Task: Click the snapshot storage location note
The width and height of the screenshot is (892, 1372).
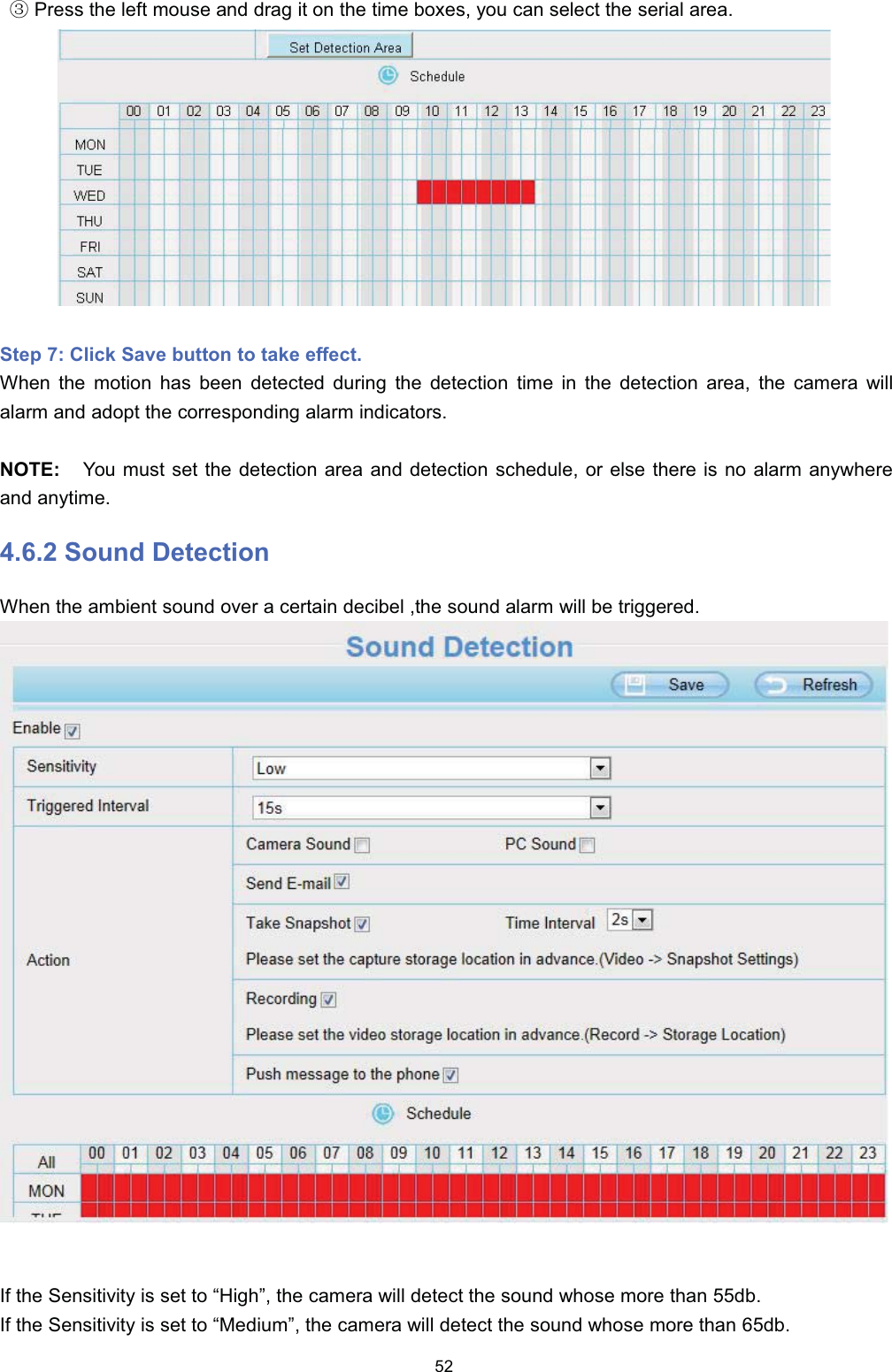Action: [522, 959]
